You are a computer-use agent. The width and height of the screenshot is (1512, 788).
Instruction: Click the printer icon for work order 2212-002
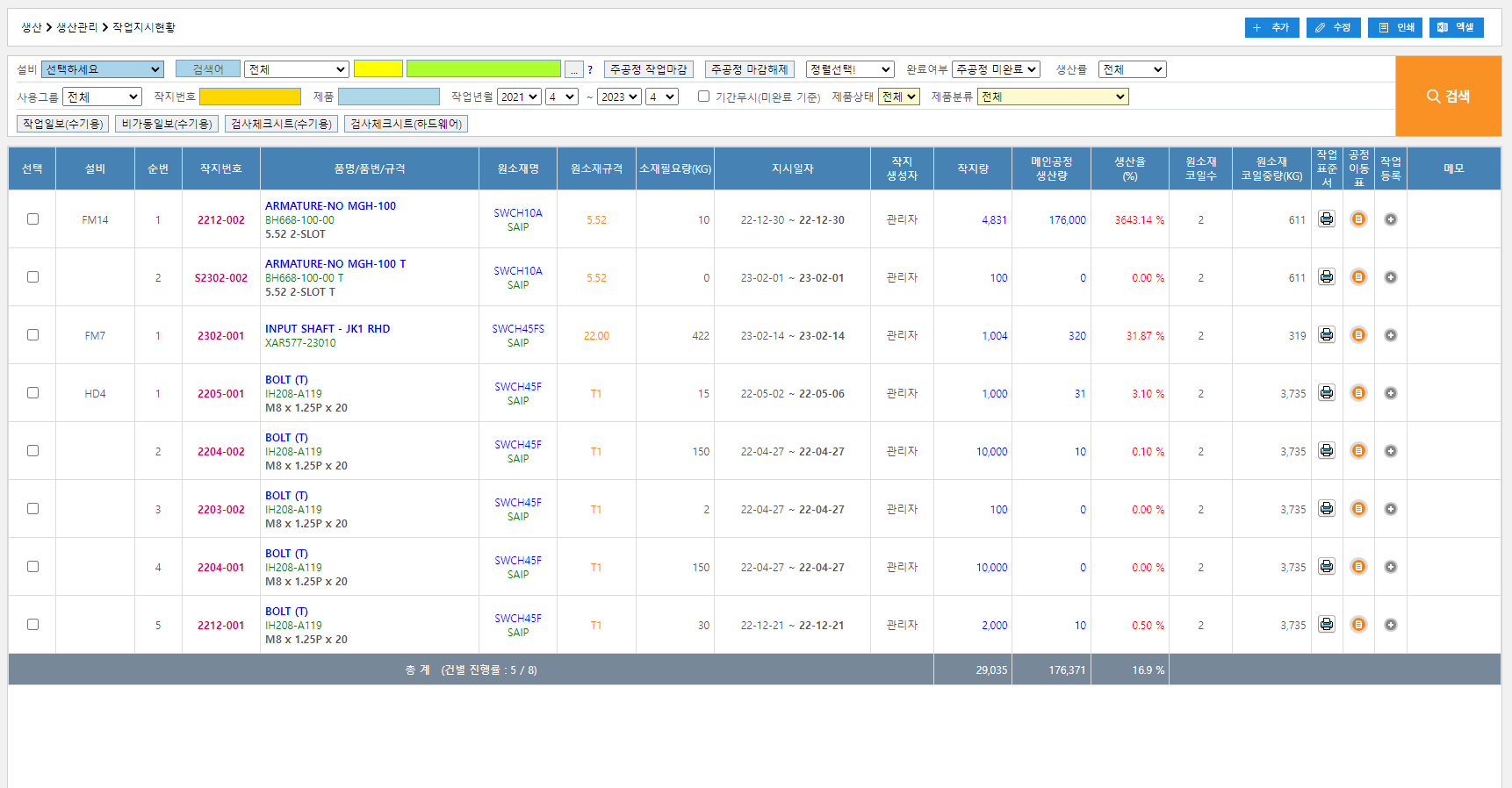pyautogui.click(x=1327, y=219)
